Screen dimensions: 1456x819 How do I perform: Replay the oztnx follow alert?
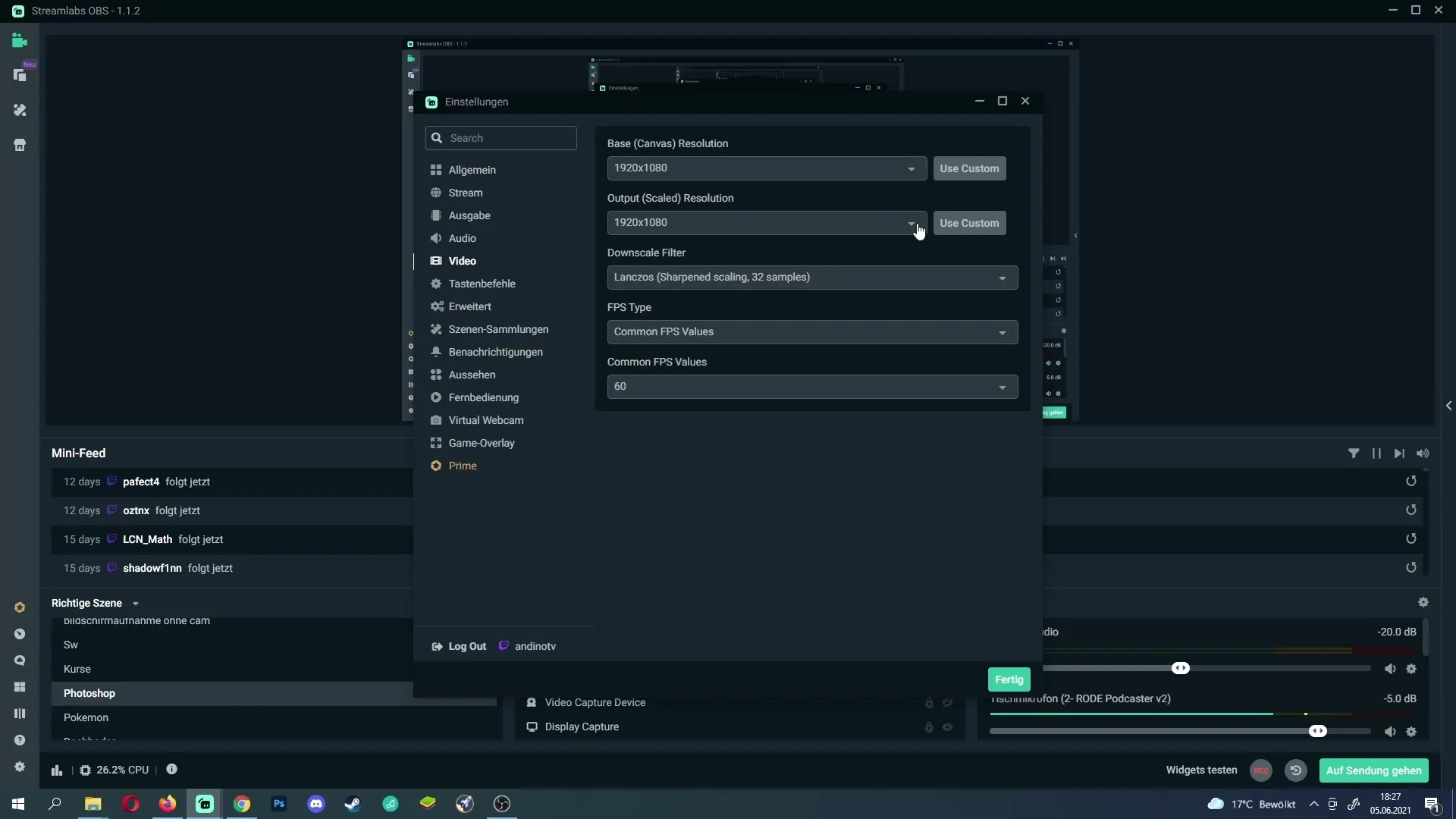tap(1411, 510)
